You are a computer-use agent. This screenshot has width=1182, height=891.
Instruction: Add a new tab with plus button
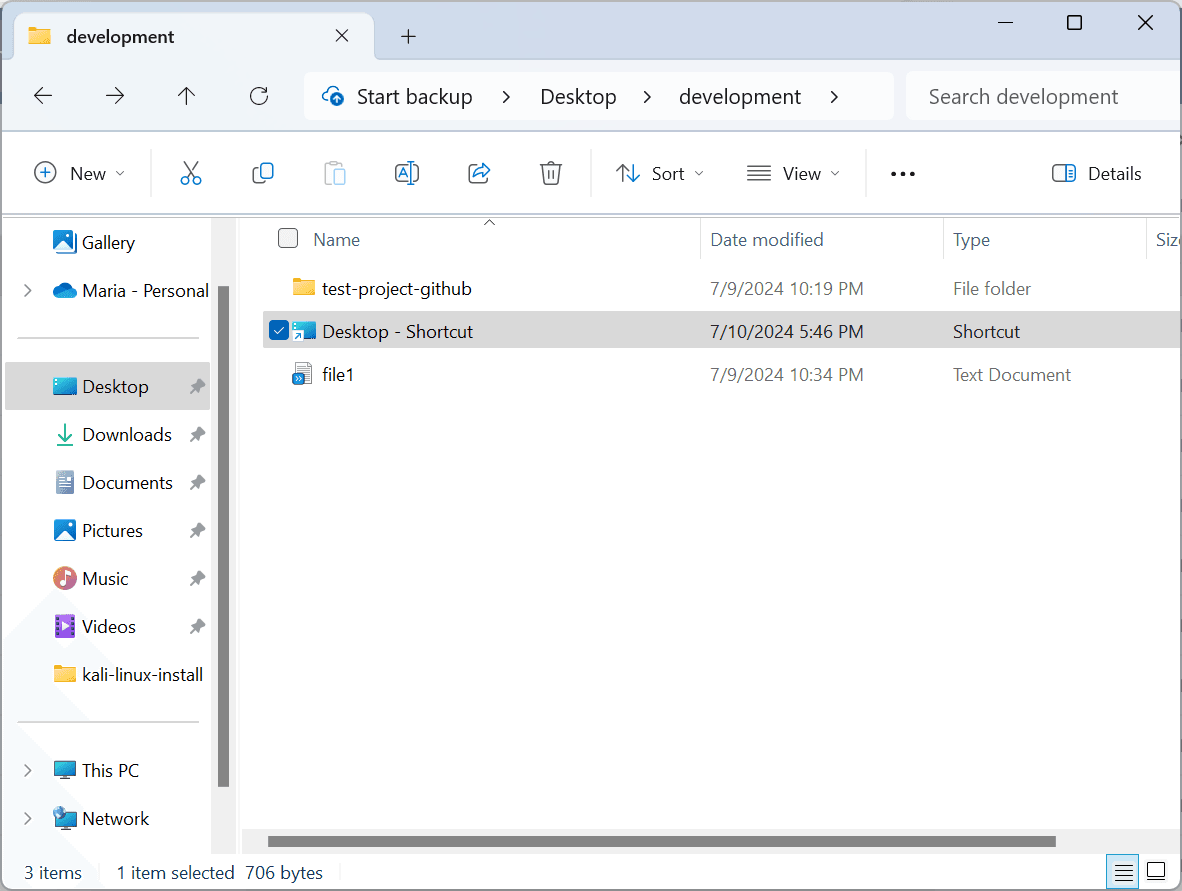[408, 36]
